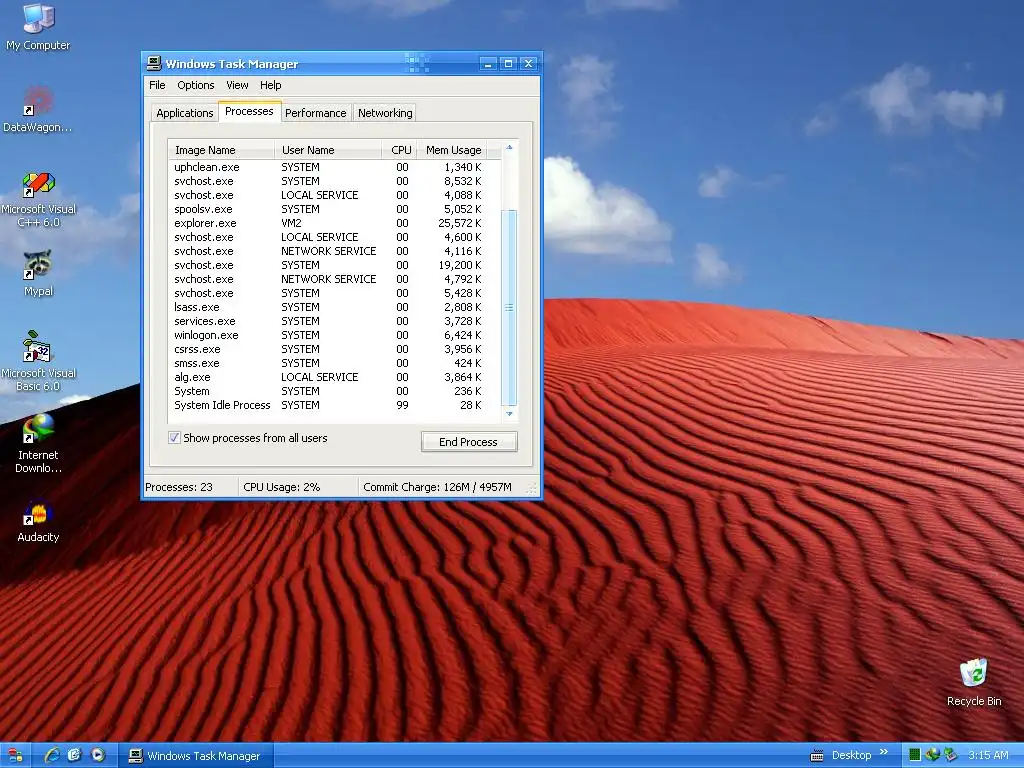Select the Processes tab
The width and height of the screenshot is (1024, 768).
pyautogui.click(x=249, y=112)
